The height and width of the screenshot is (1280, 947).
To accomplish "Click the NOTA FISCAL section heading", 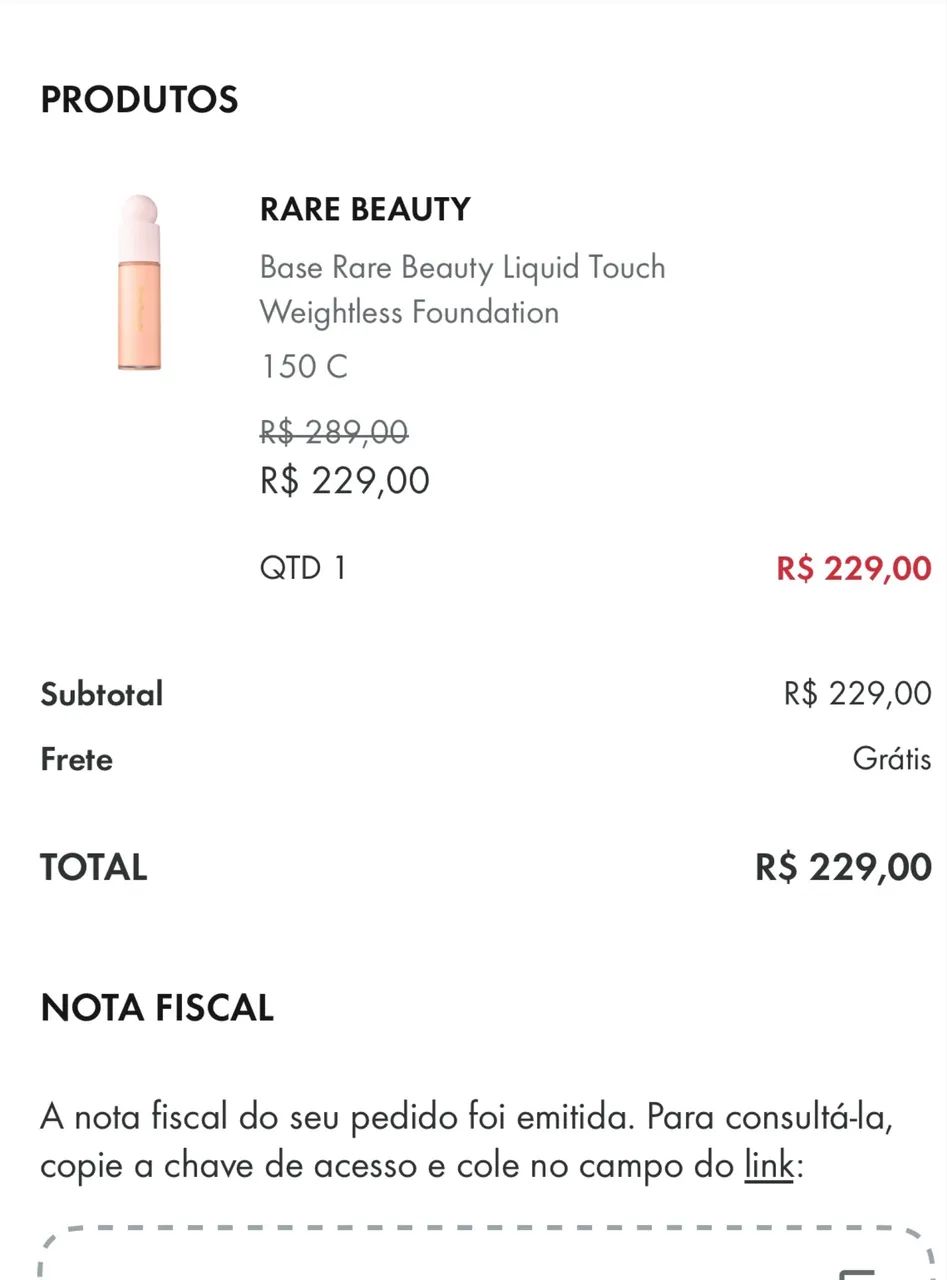I will [157, 1008].
